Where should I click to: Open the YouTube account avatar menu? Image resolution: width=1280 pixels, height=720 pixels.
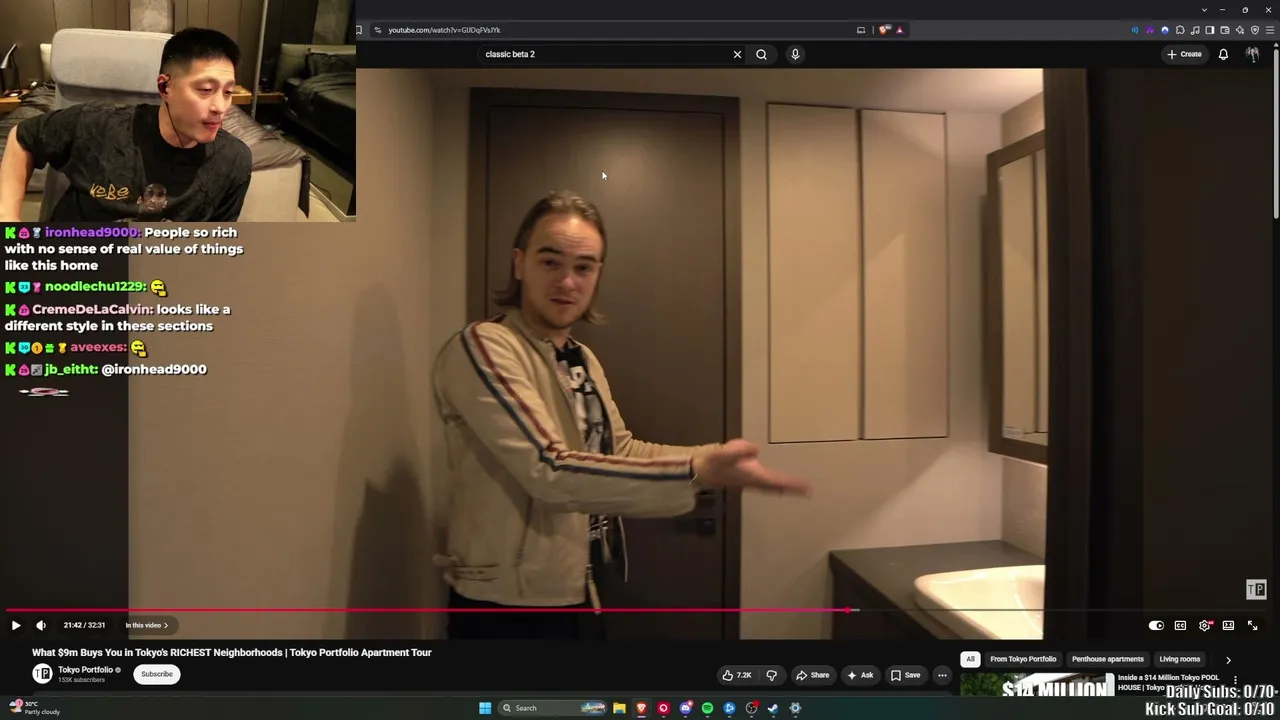(1252, 54)
